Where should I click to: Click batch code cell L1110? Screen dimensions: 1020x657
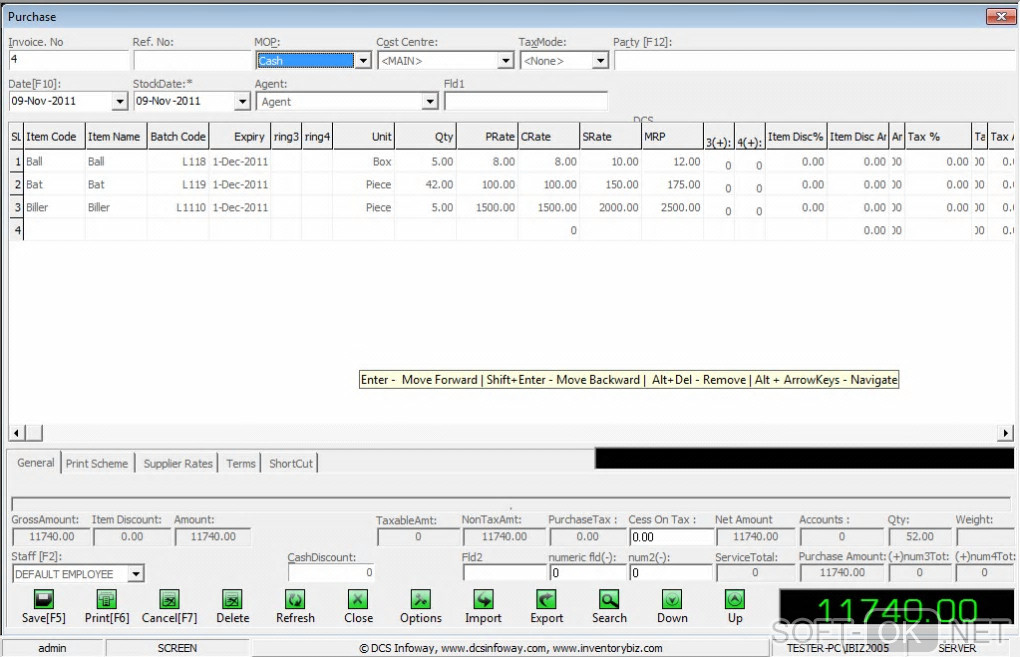click(178, 207)
